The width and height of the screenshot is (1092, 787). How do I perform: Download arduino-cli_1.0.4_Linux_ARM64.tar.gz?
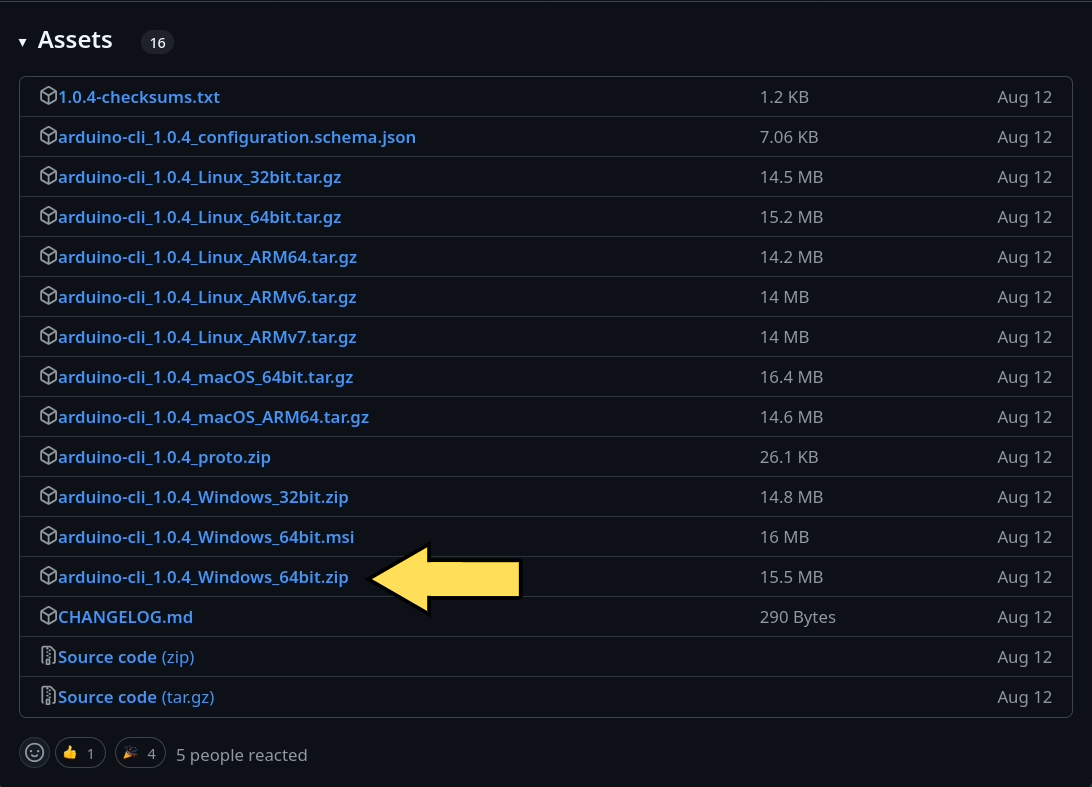pos(208,257)
